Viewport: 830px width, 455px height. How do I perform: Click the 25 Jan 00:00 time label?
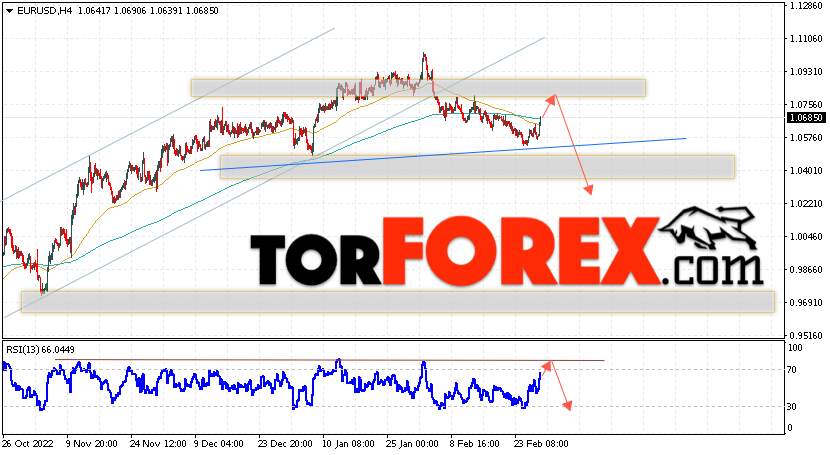tap(412, 443)
